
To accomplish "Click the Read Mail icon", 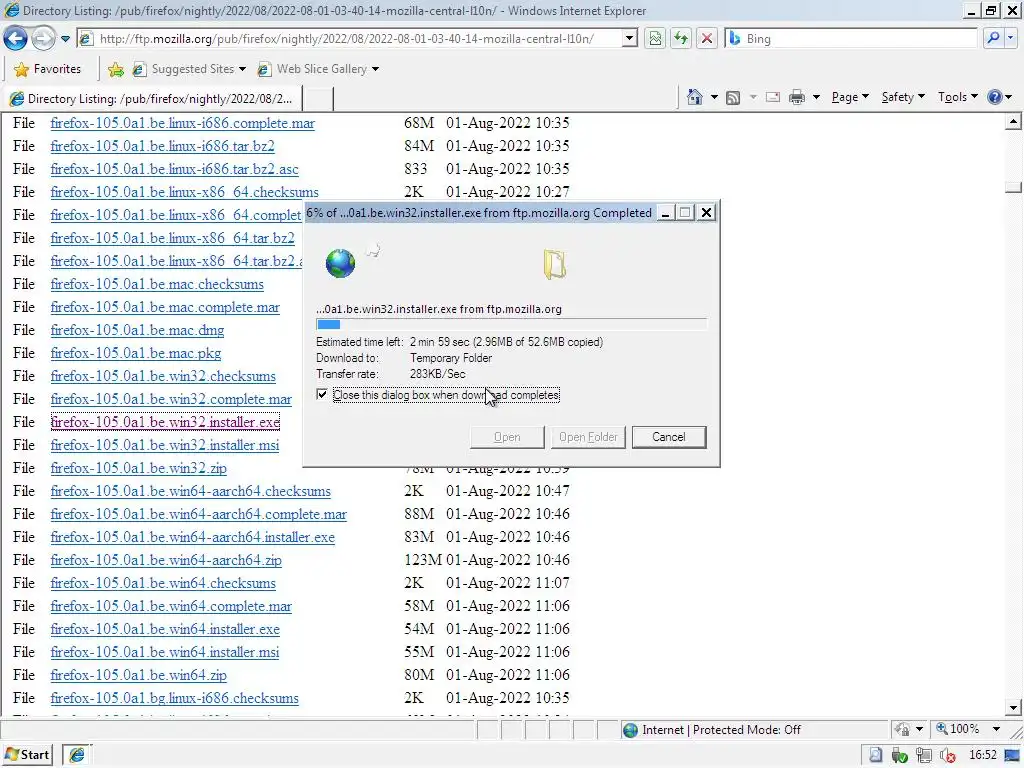I will click(773, 97).
